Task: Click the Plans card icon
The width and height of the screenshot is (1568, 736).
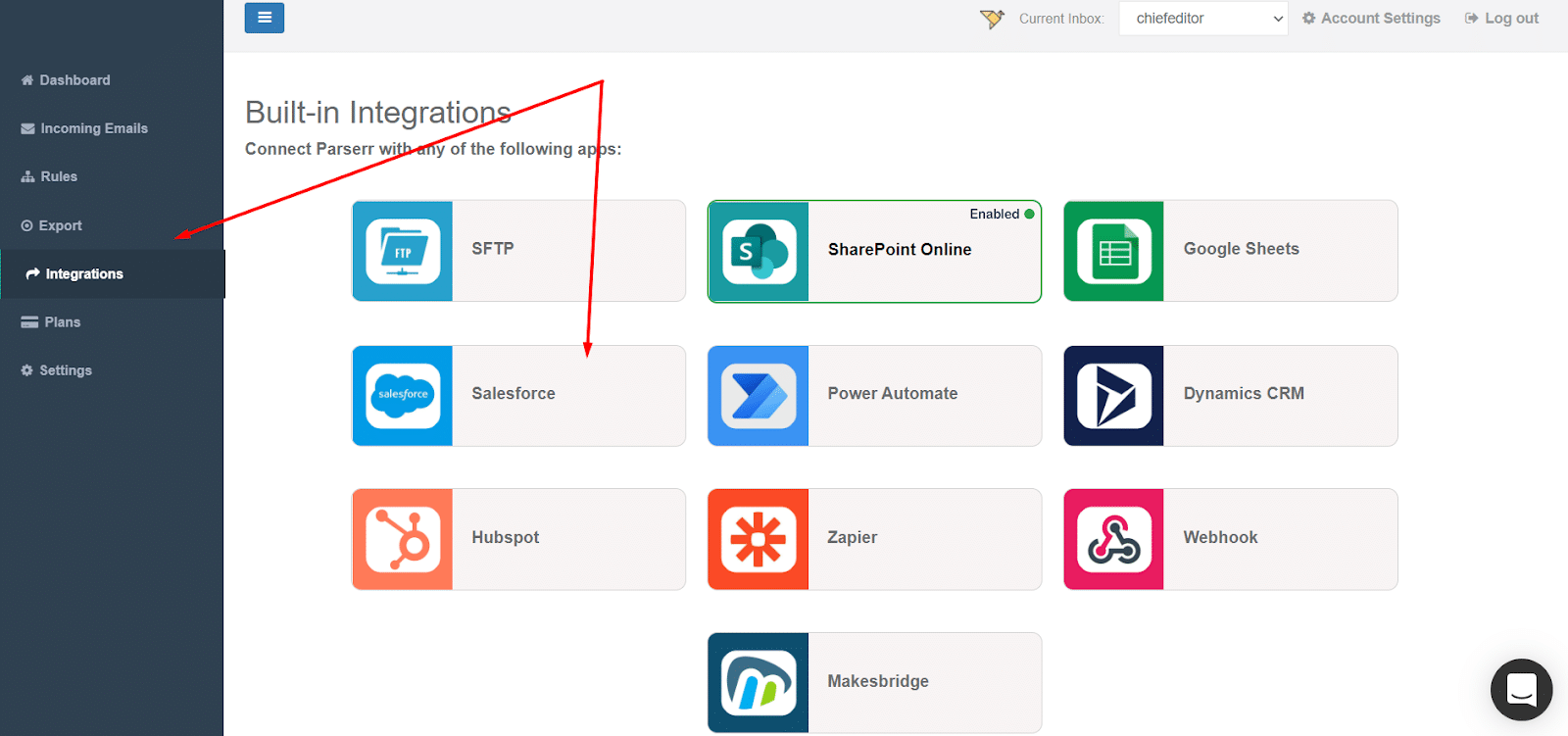Action: point(30,321)
